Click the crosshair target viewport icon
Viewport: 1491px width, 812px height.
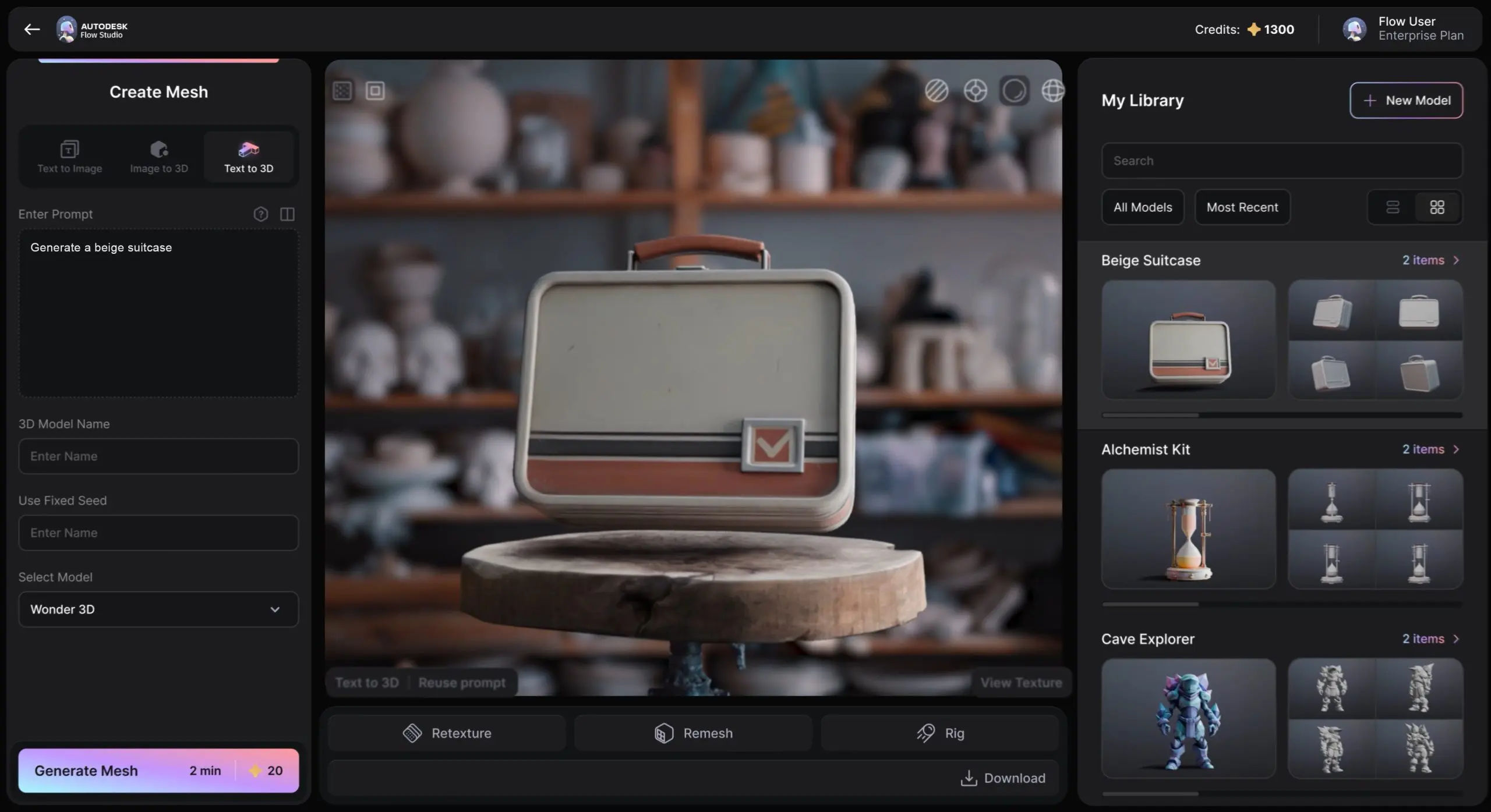tap(975, 91)
